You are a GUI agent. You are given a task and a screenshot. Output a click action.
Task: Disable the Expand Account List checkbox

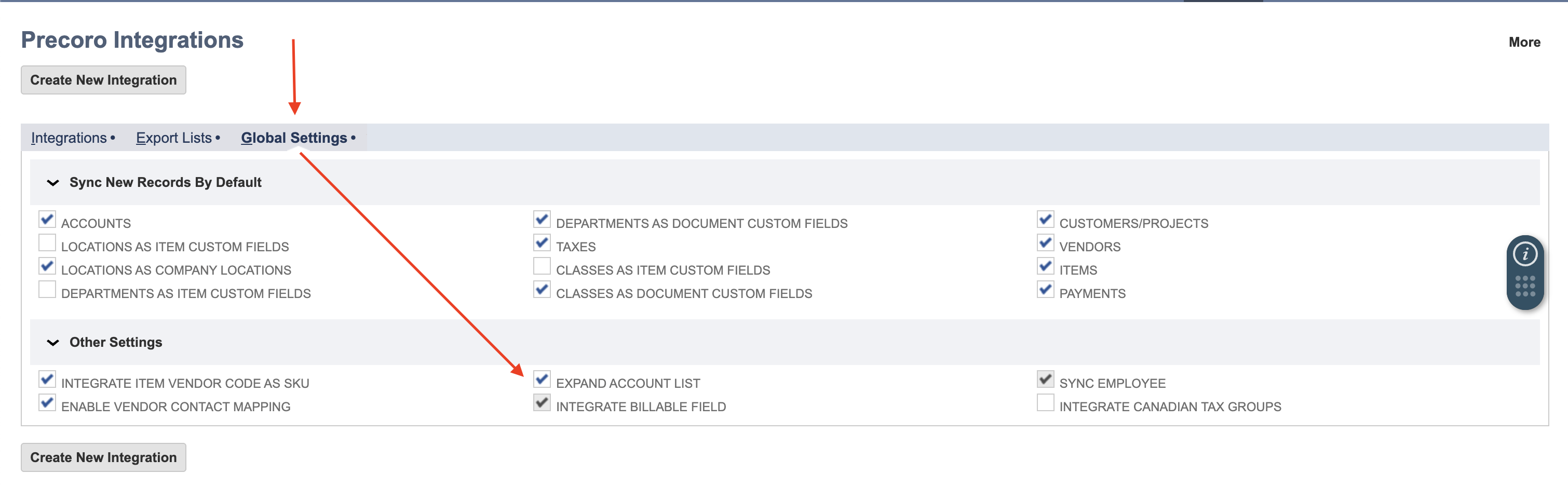tap(542, 379)
